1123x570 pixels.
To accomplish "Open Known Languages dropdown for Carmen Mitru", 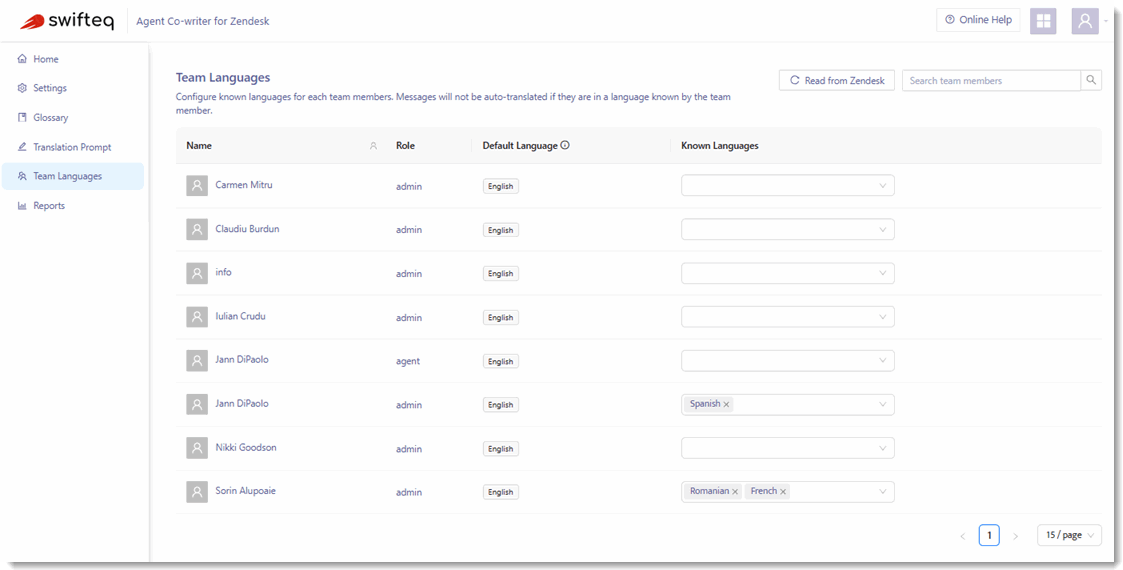I will pyautogui.click(x=788, y=185).
